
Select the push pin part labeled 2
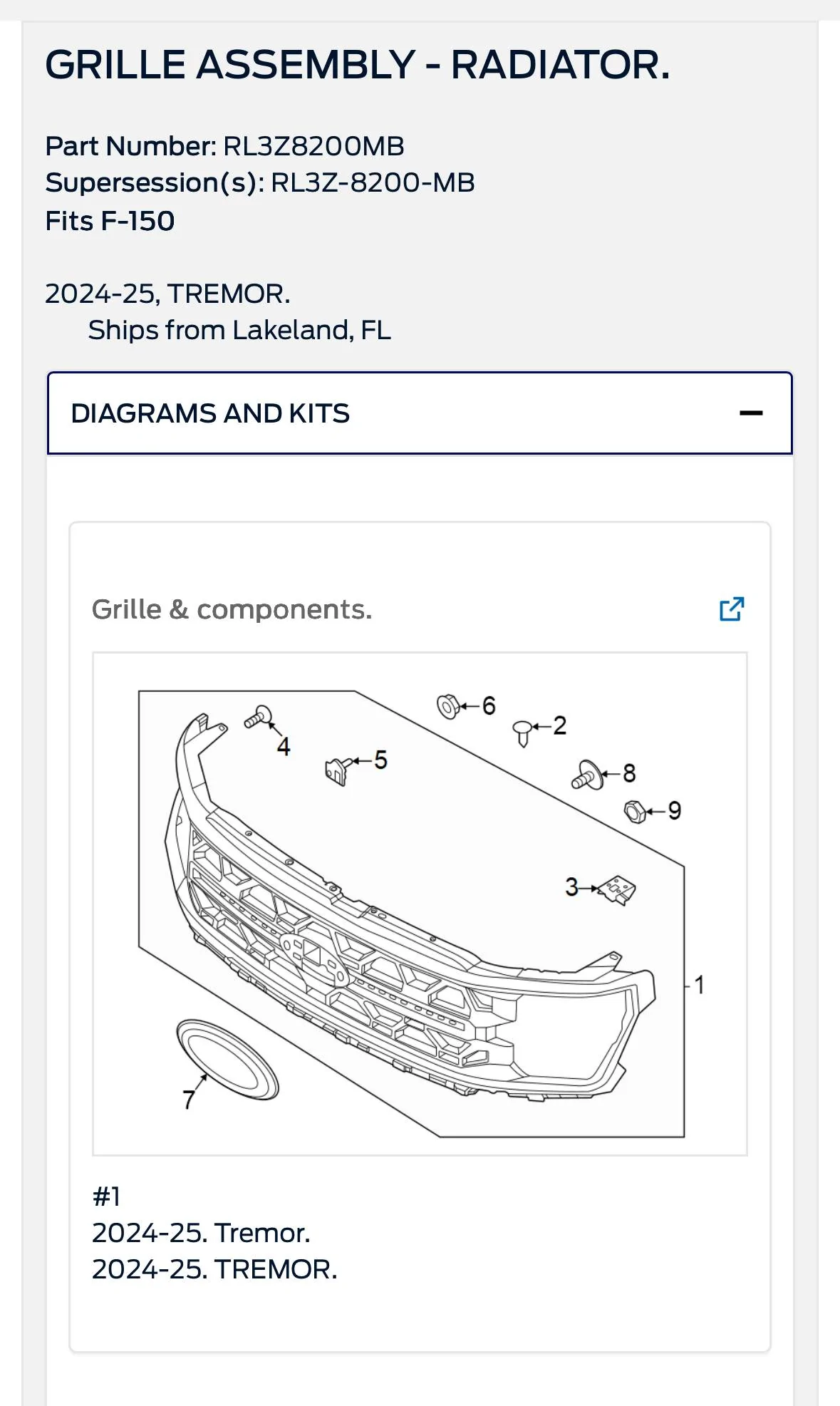[x=523, y=731]
